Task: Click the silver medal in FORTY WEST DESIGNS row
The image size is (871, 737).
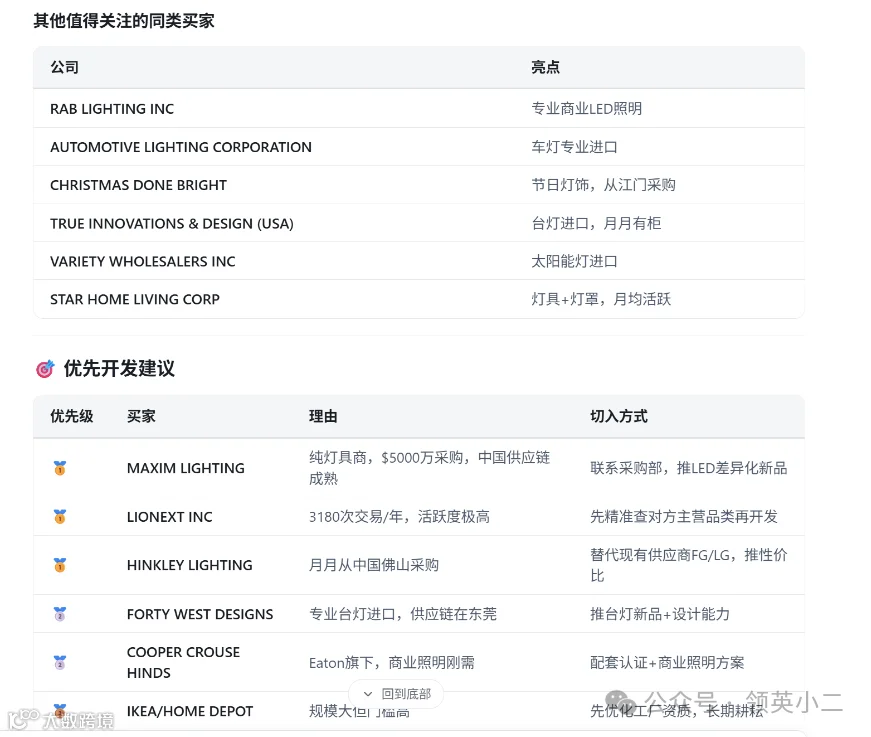Action: click(x=60, y=614)
